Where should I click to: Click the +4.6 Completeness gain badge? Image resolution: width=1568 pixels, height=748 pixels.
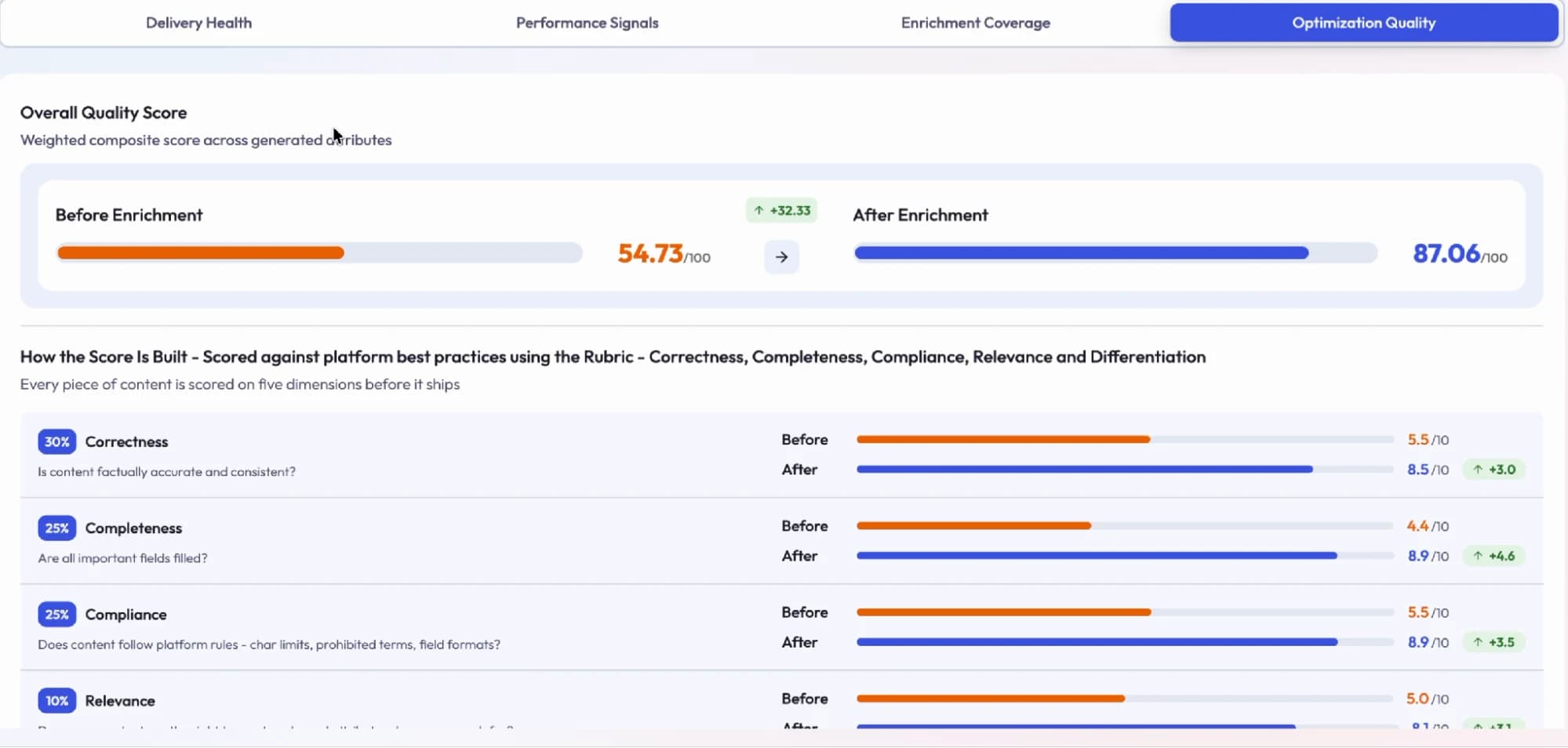pos(1494,556)
